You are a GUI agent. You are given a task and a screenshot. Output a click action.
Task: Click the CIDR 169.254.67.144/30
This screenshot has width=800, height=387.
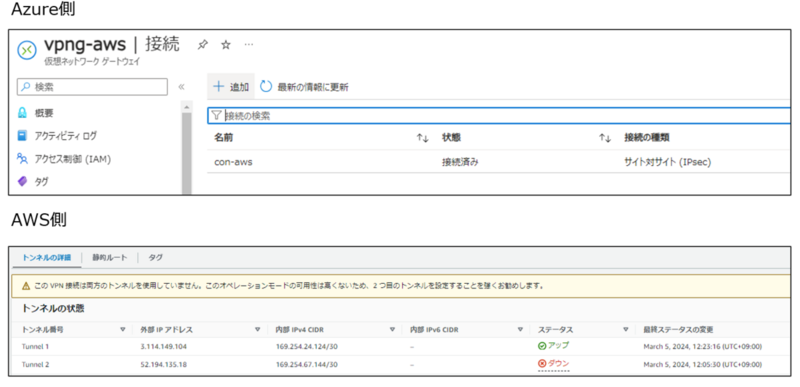307,365
